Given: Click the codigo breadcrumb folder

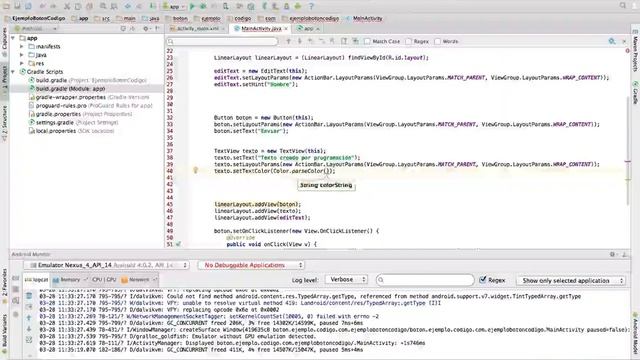Looking at the screenshot, I should click(240, 18).
